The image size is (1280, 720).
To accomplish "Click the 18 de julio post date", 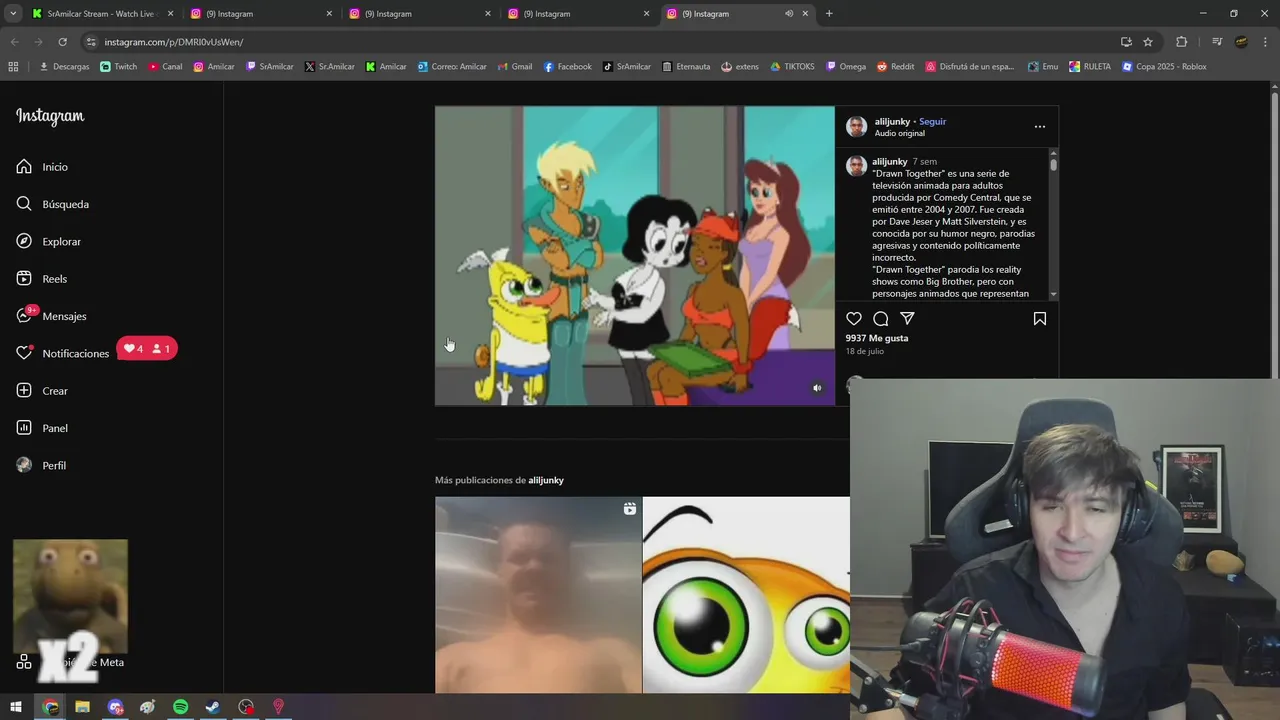I will click(865, 351).
